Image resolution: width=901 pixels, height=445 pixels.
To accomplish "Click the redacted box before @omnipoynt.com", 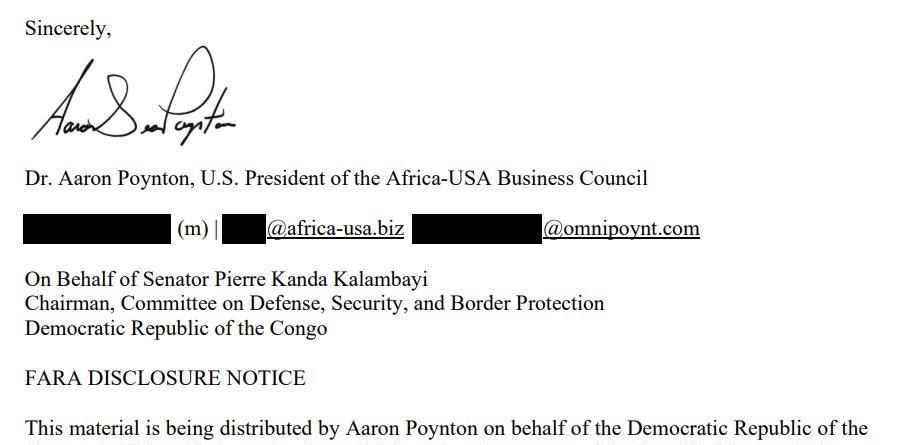I will tap(477, 229).
